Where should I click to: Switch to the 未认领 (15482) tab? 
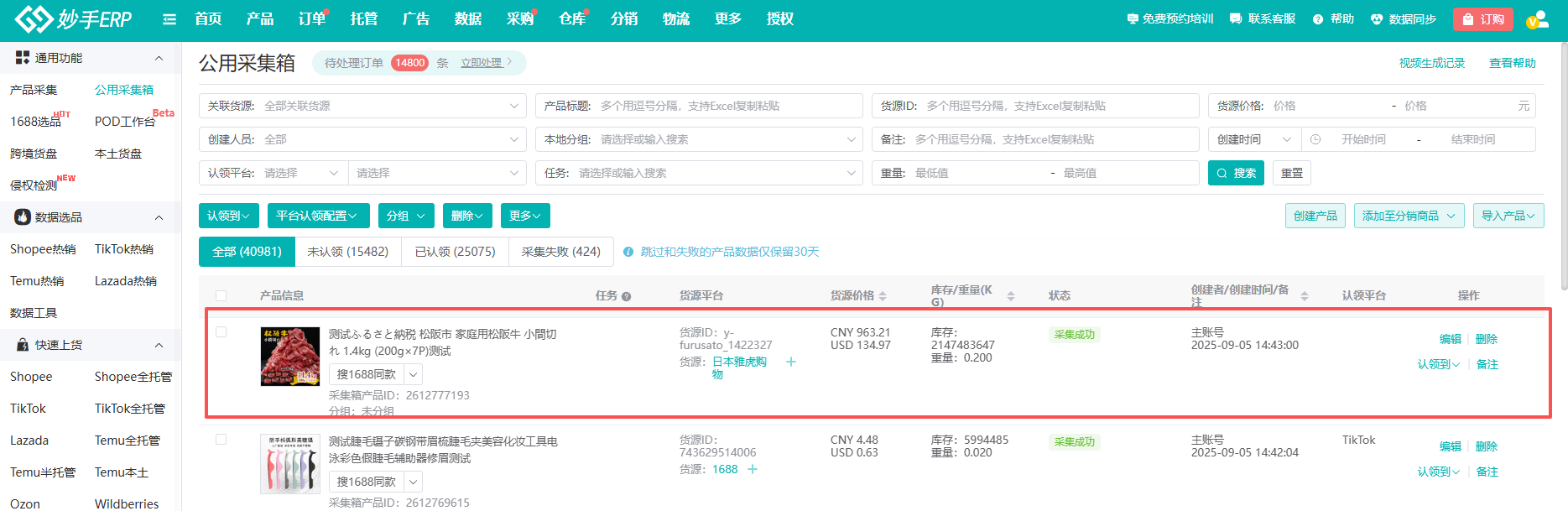347,252
